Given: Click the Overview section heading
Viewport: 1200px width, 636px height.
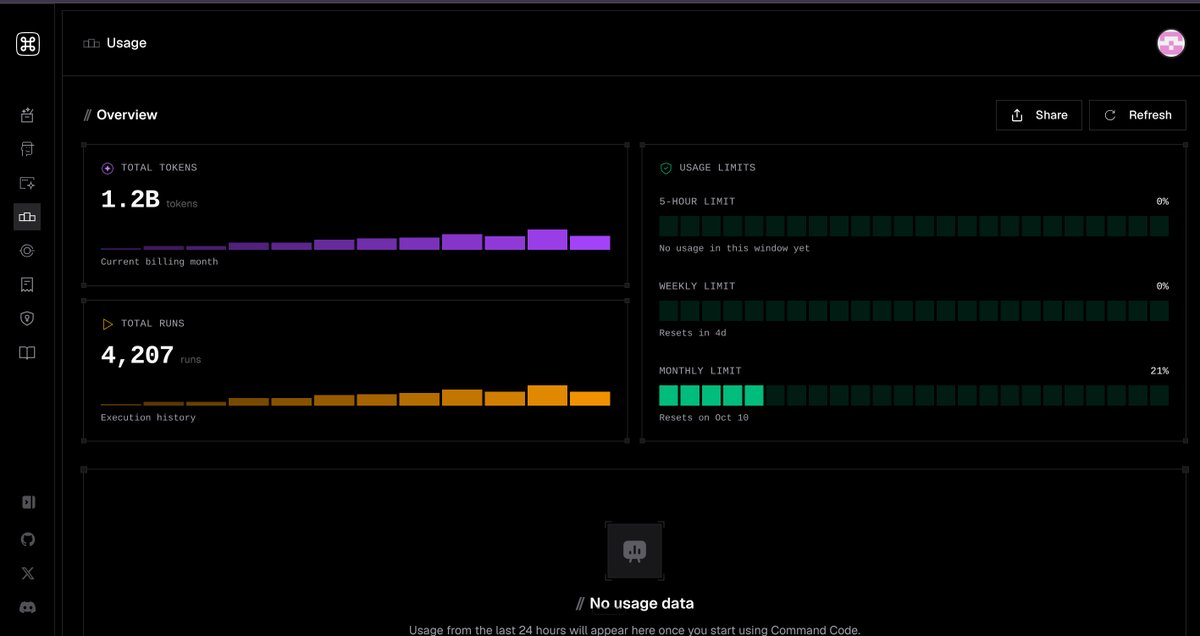Looking at the screenshot, I should (x=127, y=115).
